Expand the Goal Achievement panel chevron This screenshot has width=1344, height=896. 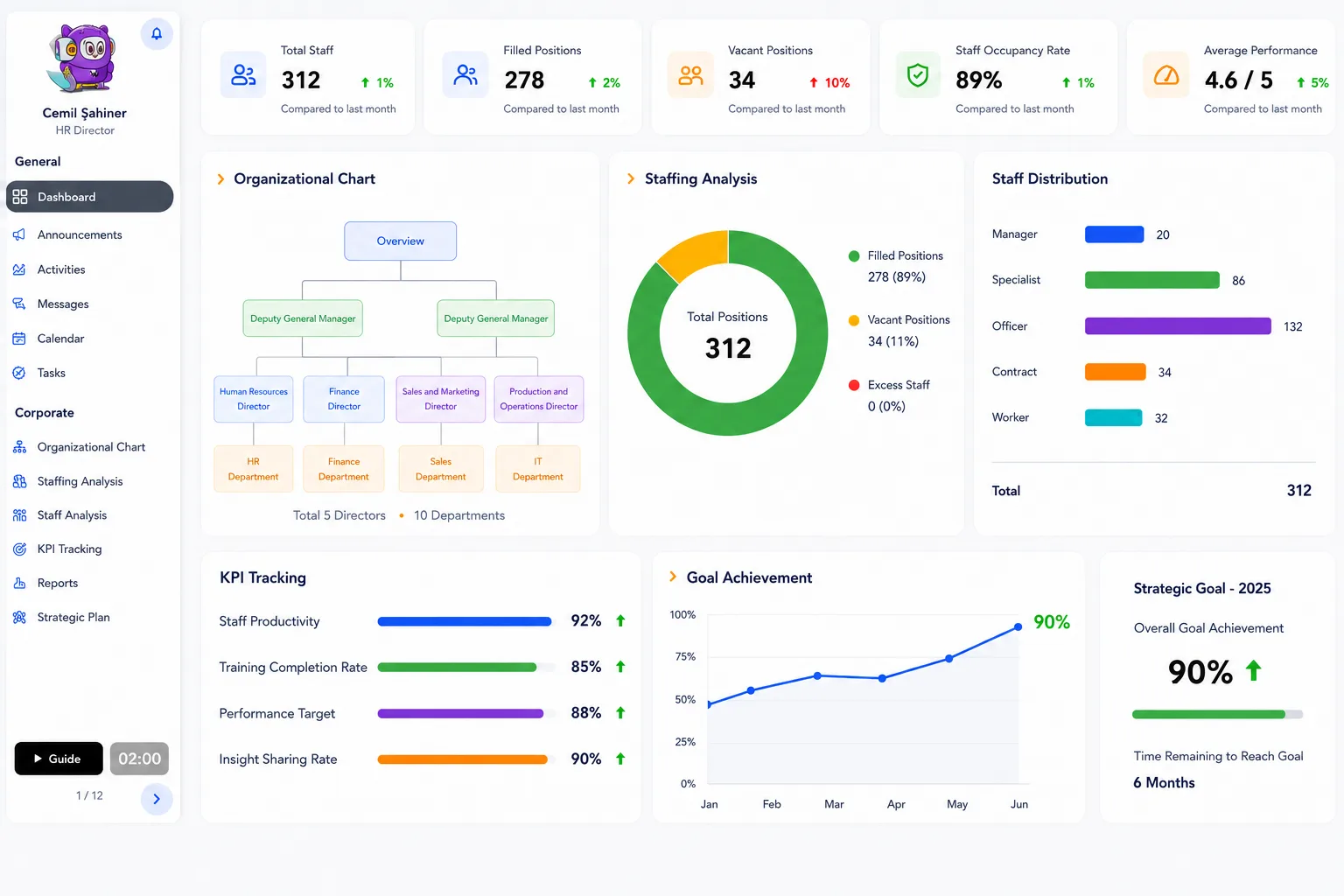(673, 577)
